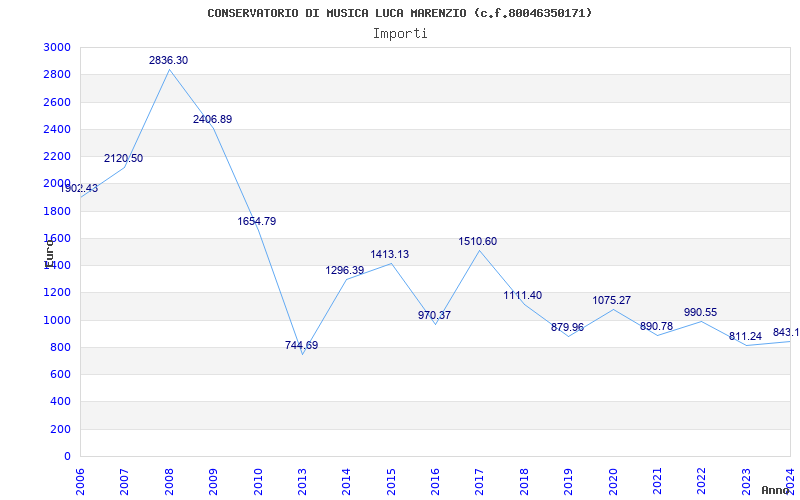Click the Importi subtitle
Image resolution: width=800 pixels, height=500 pixels.
[x=399, y=34]
